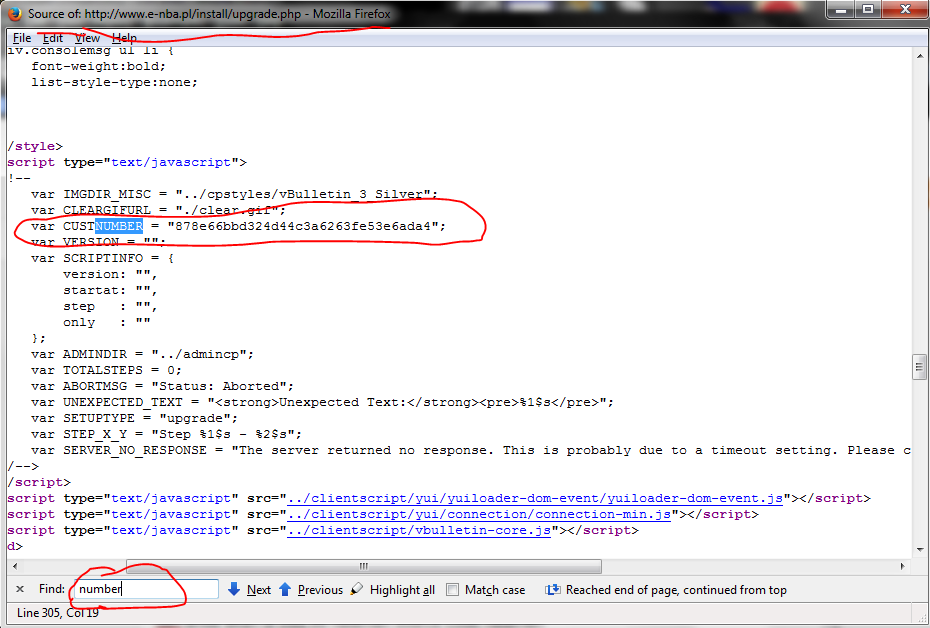Click the 'var SETUPTYPE' upgrade line
Image resolution: width=930 pixels, height=628 pixels.
[x=134, y=418]
